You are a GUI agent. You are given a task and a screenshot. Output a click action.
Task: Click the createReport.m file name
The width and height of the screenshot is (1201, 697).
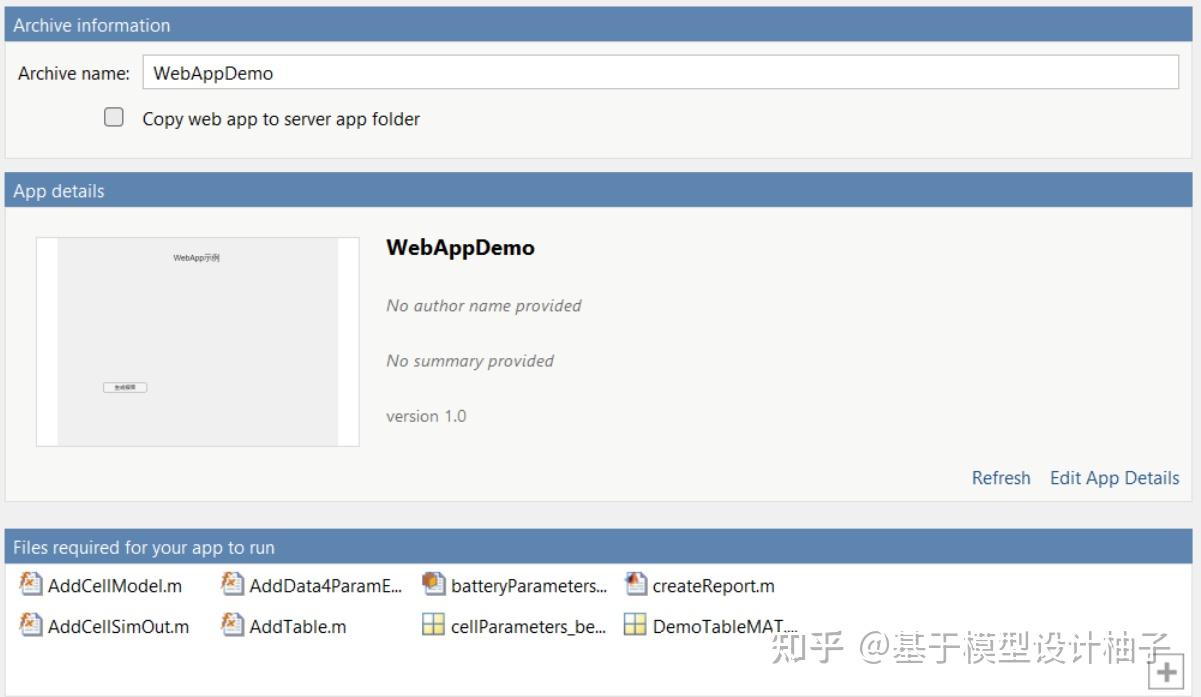pos(714,586)
